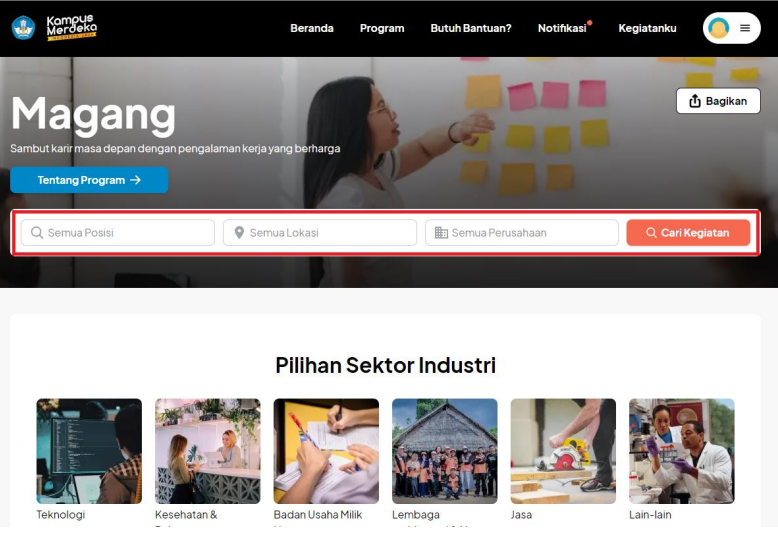
Task: Select the Teknologi sector thumbnail
Action: pos(89,451)
